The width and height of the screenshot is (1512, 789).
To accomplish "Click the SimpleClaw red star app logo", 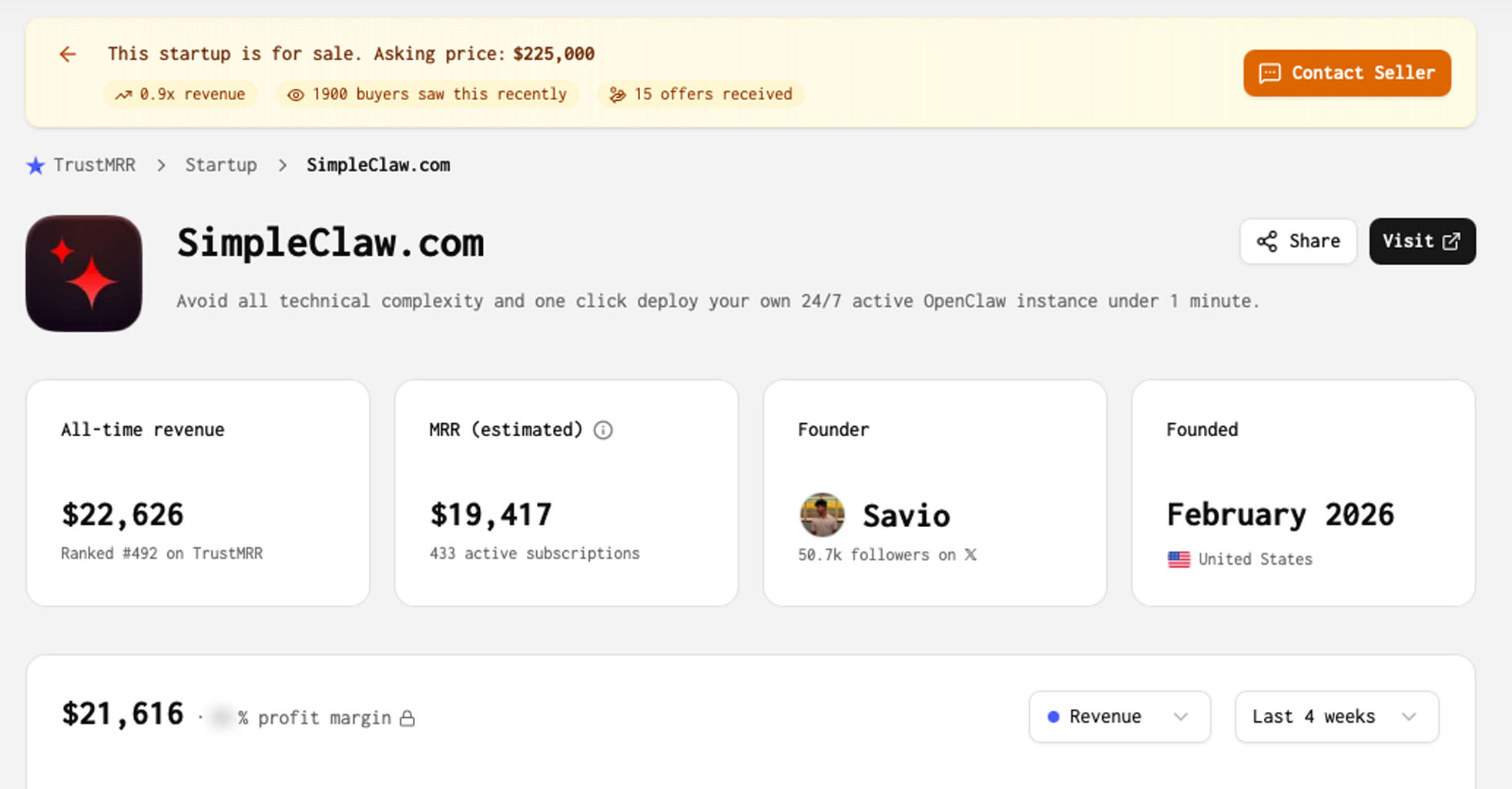I will coord(84,274).
